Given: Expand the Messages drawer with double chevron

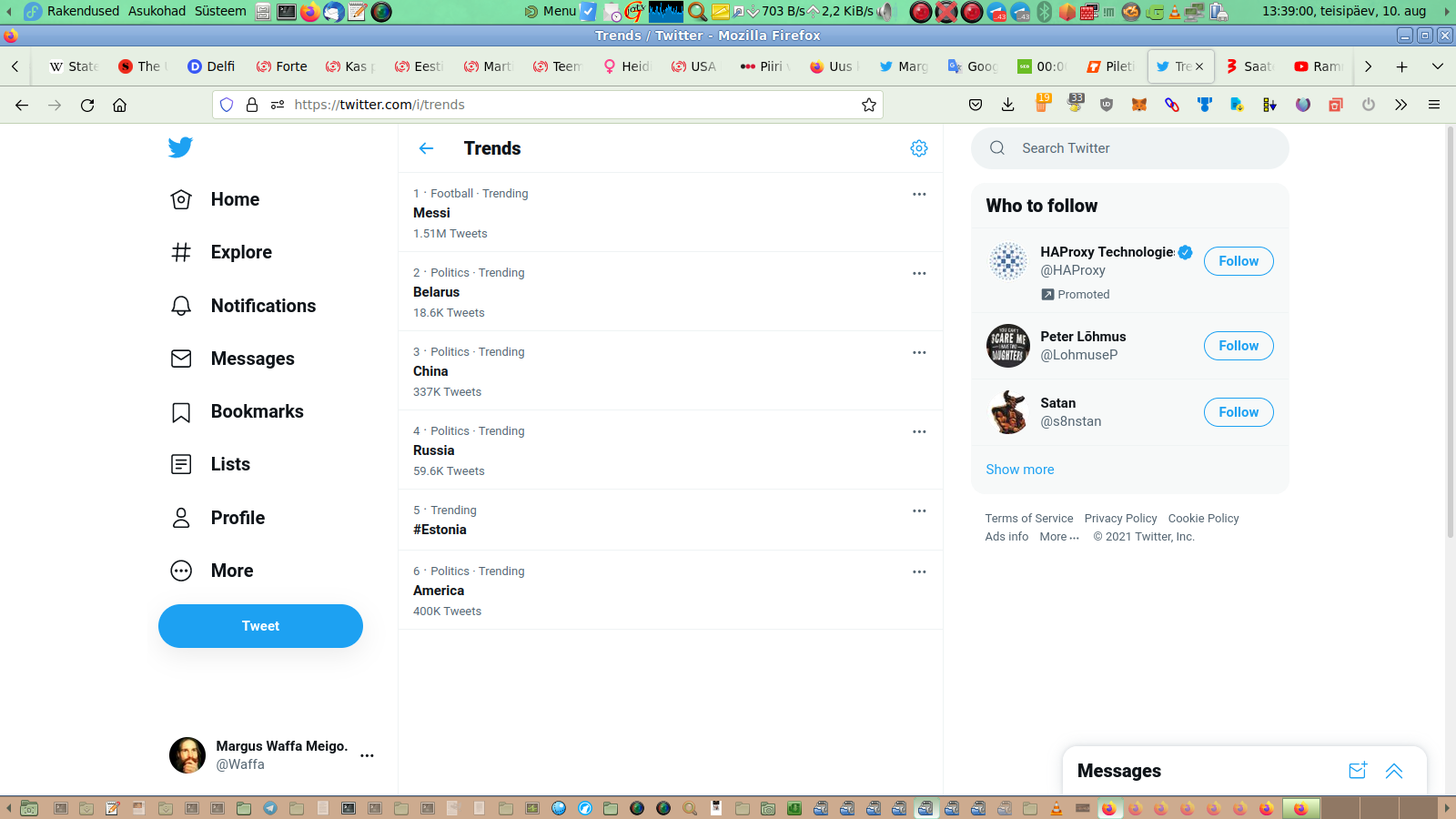Looking at the screenshot, I should [1394, 771].
